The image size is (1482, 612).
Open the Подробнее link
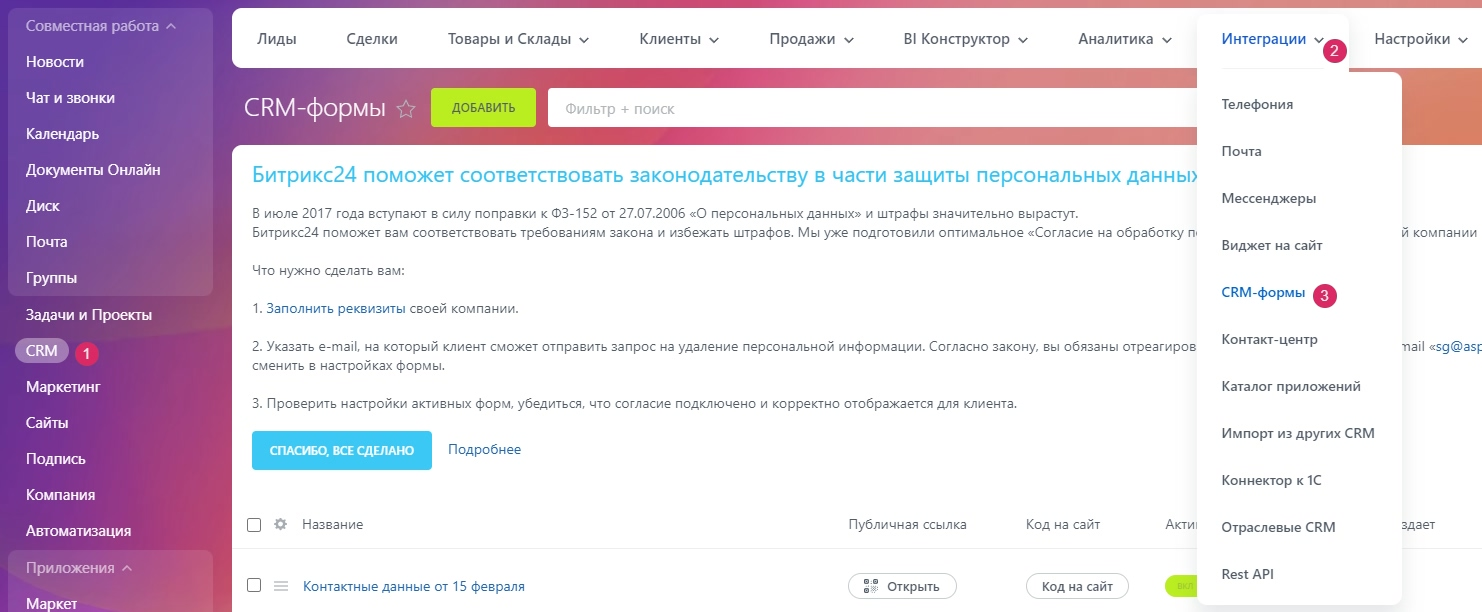click(x=485, y=450)
